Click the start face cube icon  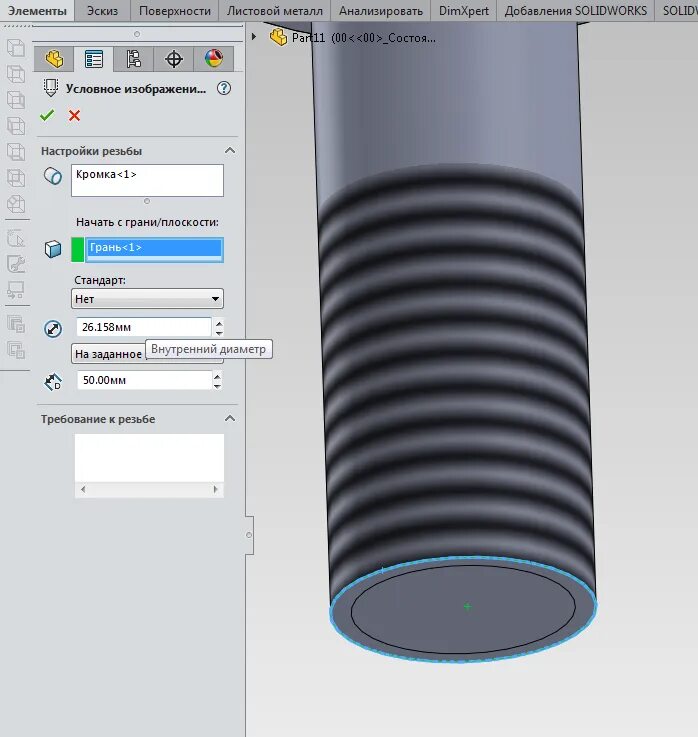(x=53, y=249)
